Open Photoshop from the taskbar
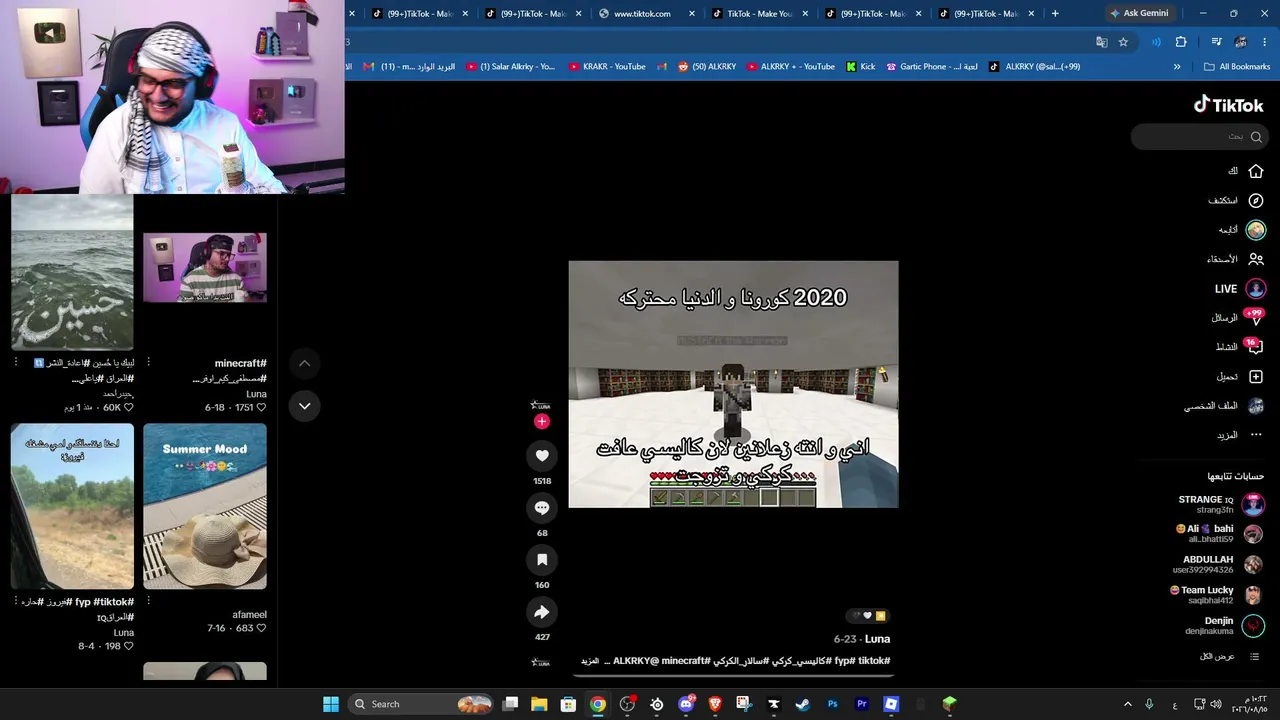 832,704
